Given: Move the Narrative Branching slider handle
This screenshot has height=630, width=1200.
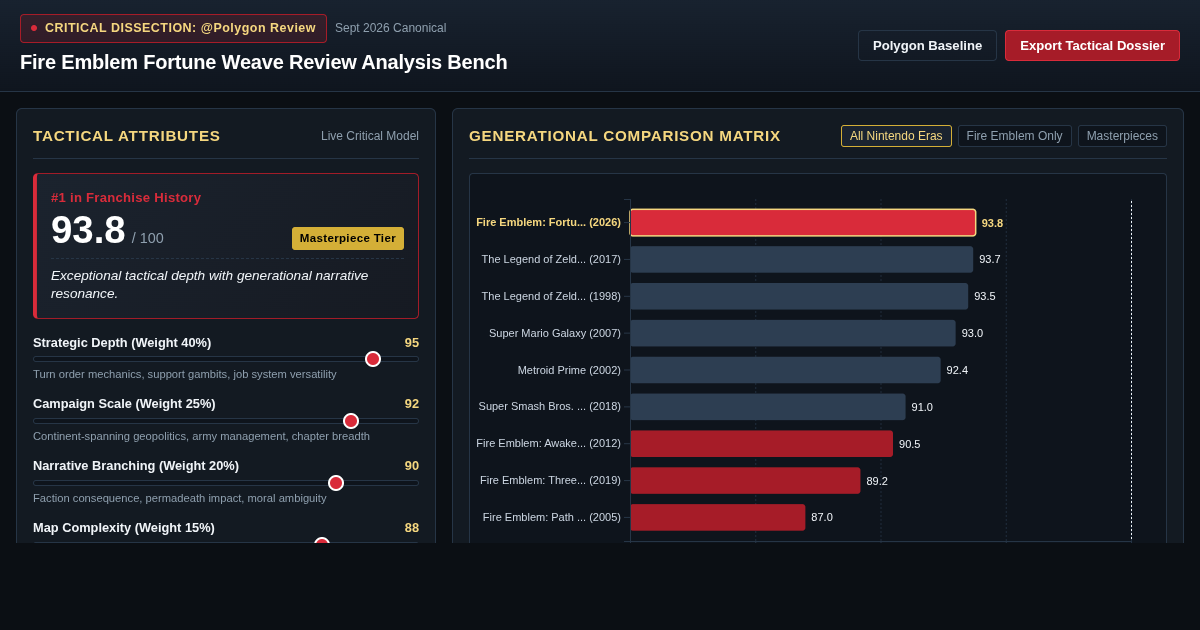Looking at the screenshot, I should (336, 483).
